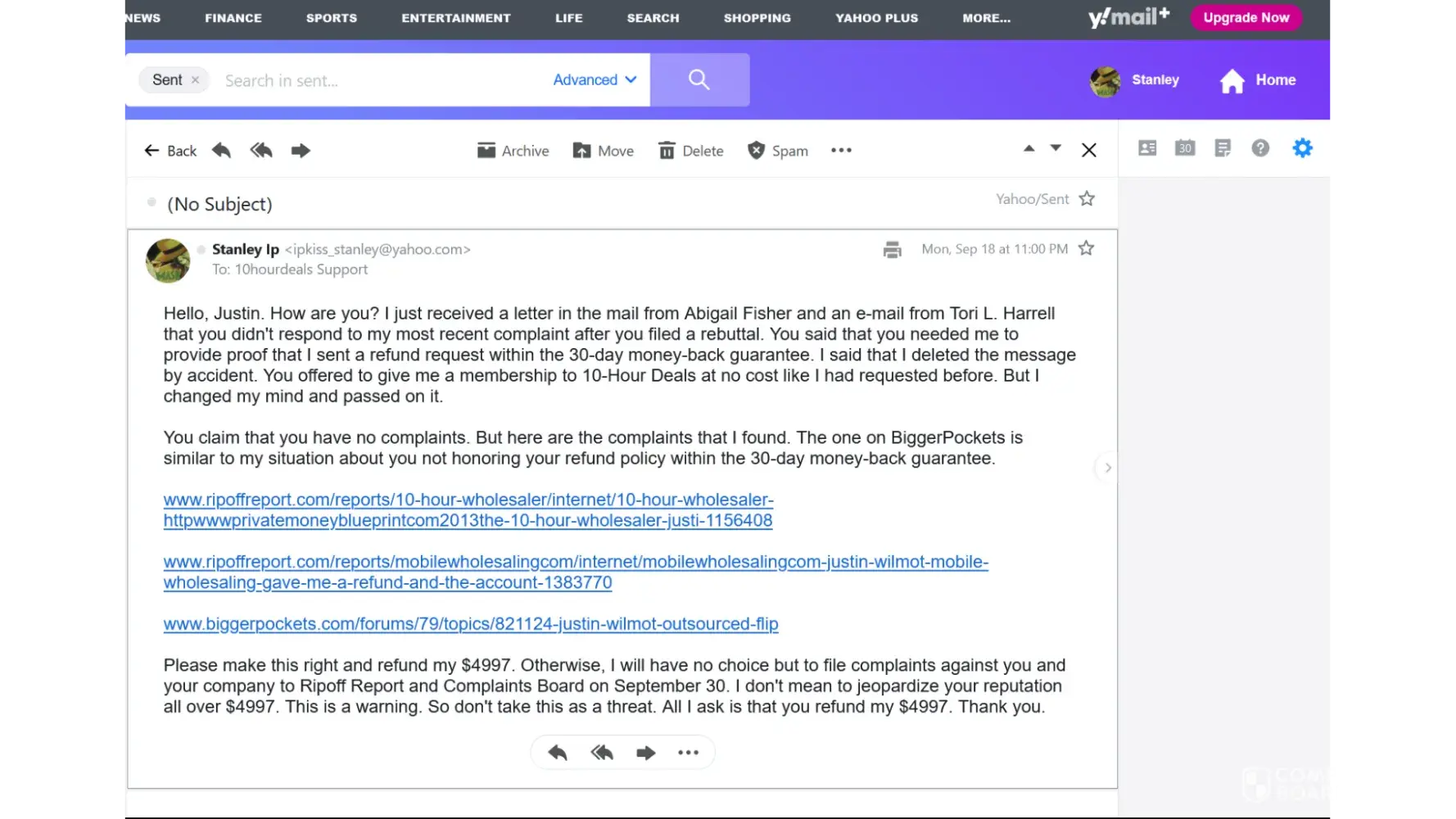Archive this email
Image resolution: width=1456 pixels, height=819 pixels.
[x=513, y=151]
